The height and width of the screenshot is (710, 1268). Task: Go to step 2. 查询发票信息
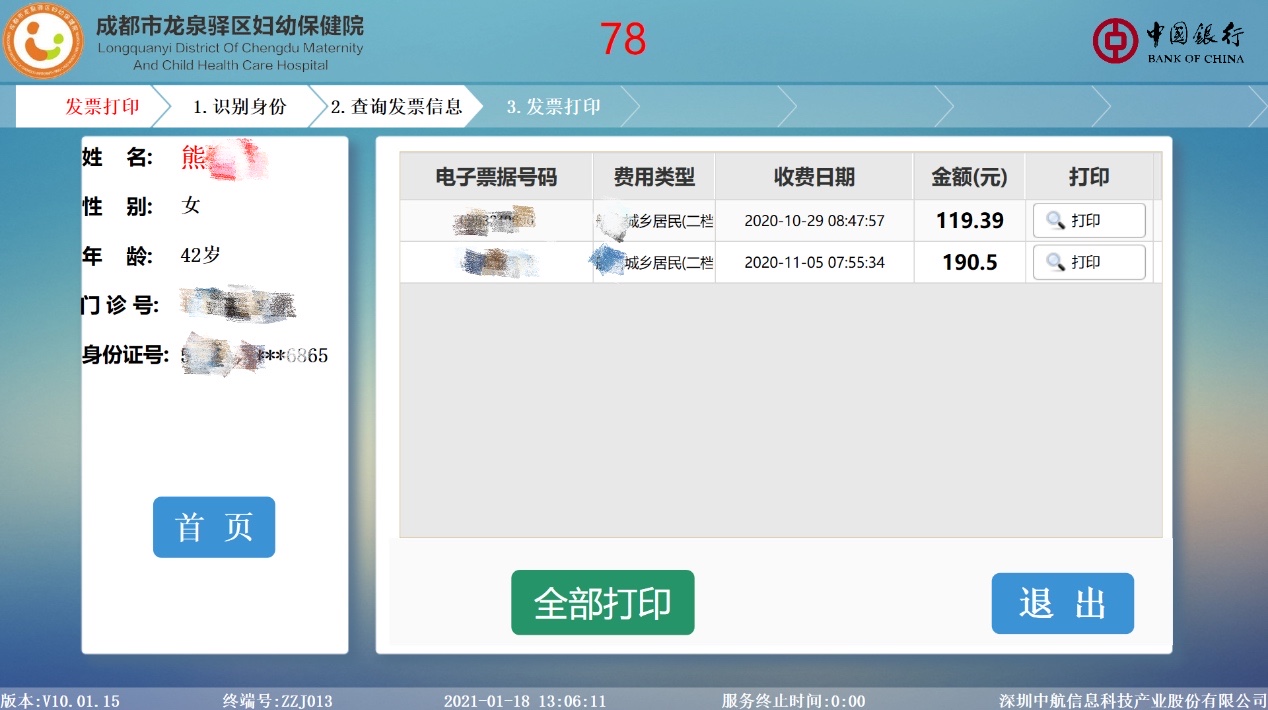pyautogui.click(x=396, y=107)
